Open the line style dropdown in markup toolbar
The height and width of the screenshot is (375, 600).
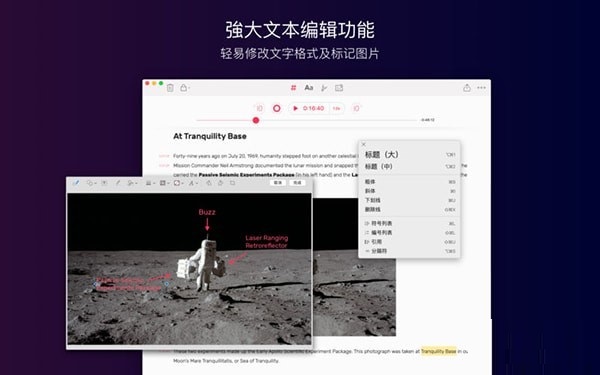pos(150,183)
